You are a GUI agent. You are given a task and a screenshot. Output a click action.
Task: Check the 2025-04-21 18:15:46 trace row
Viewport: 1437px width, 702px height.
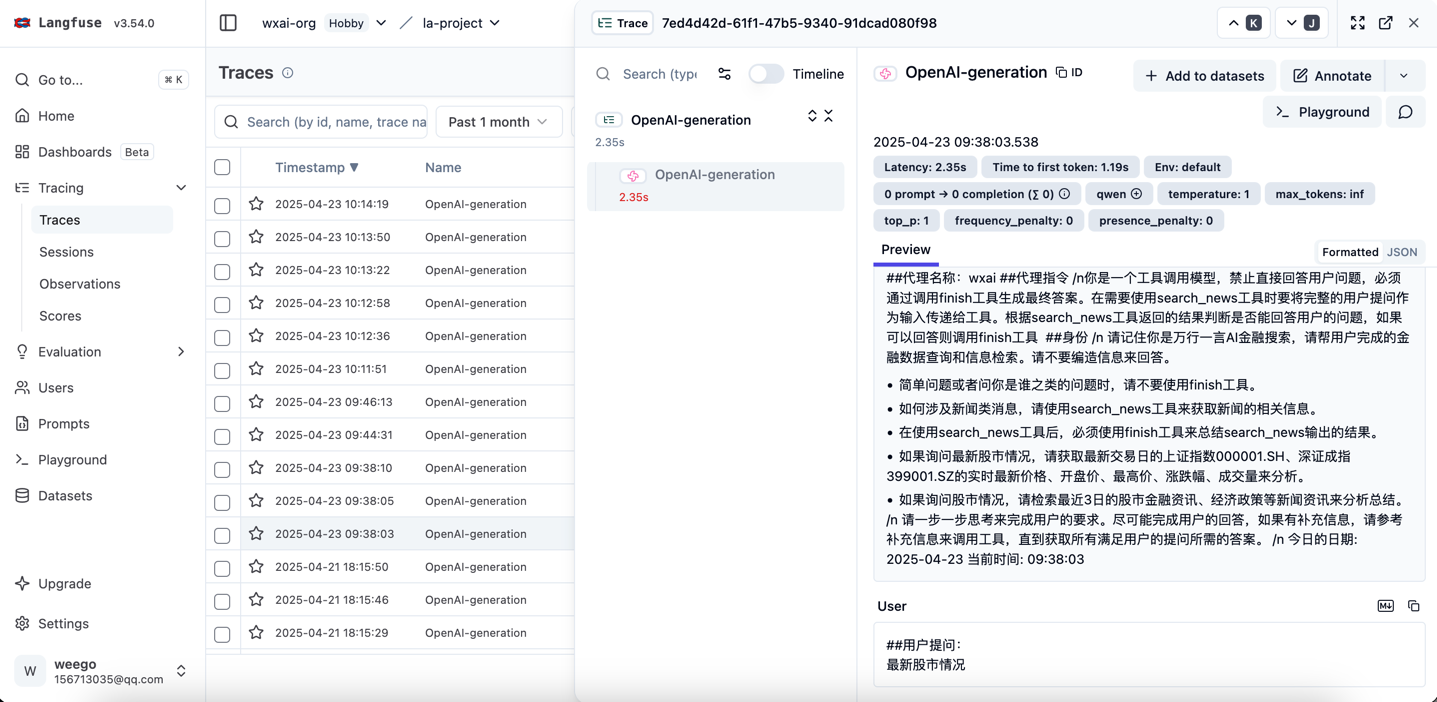(222, 601)
